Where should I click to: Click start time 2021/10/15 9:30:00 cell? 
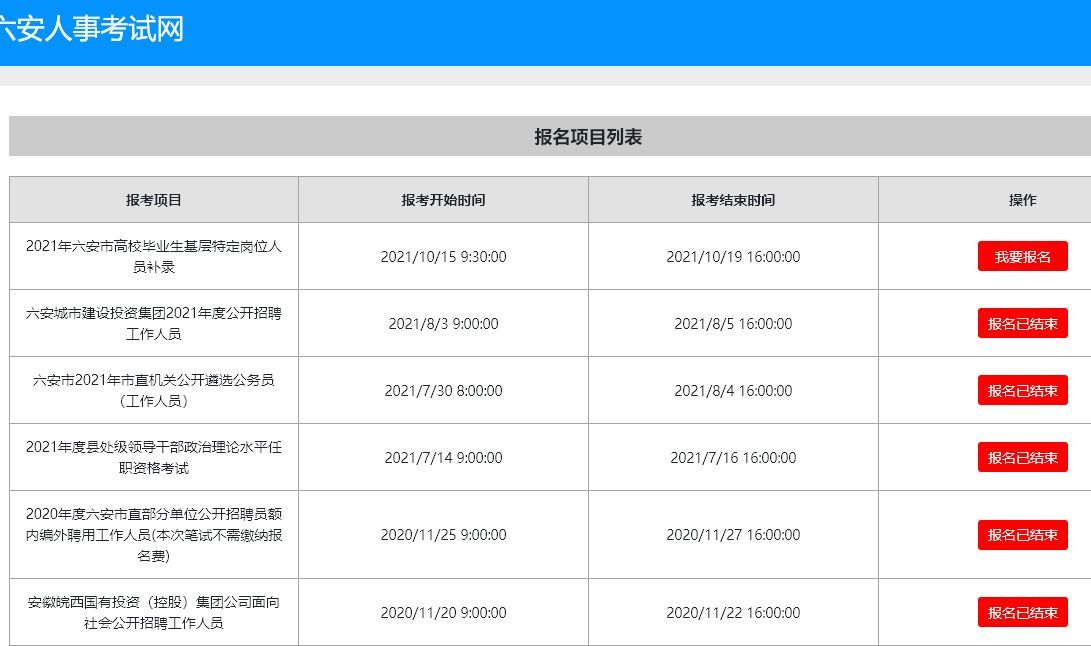tap(443, 257)
